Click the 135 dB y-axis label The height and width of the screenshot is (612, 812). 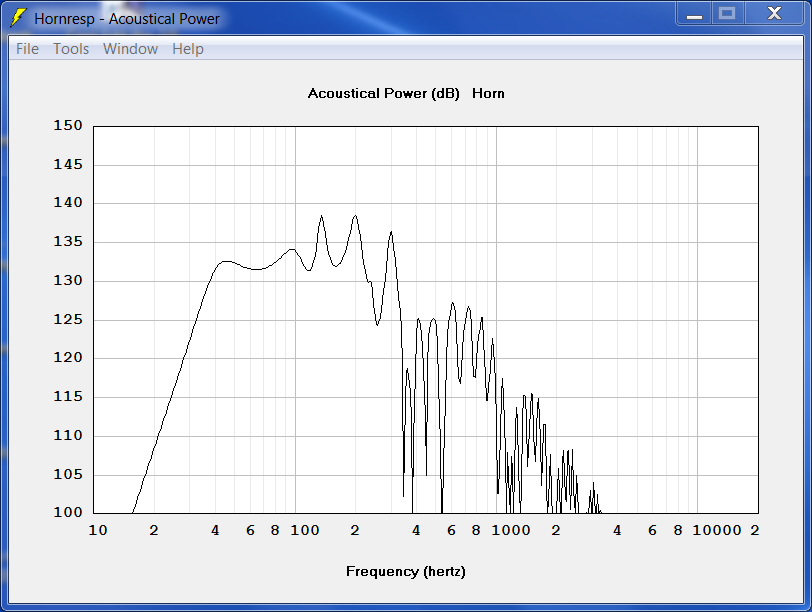(x=68, y=241)
